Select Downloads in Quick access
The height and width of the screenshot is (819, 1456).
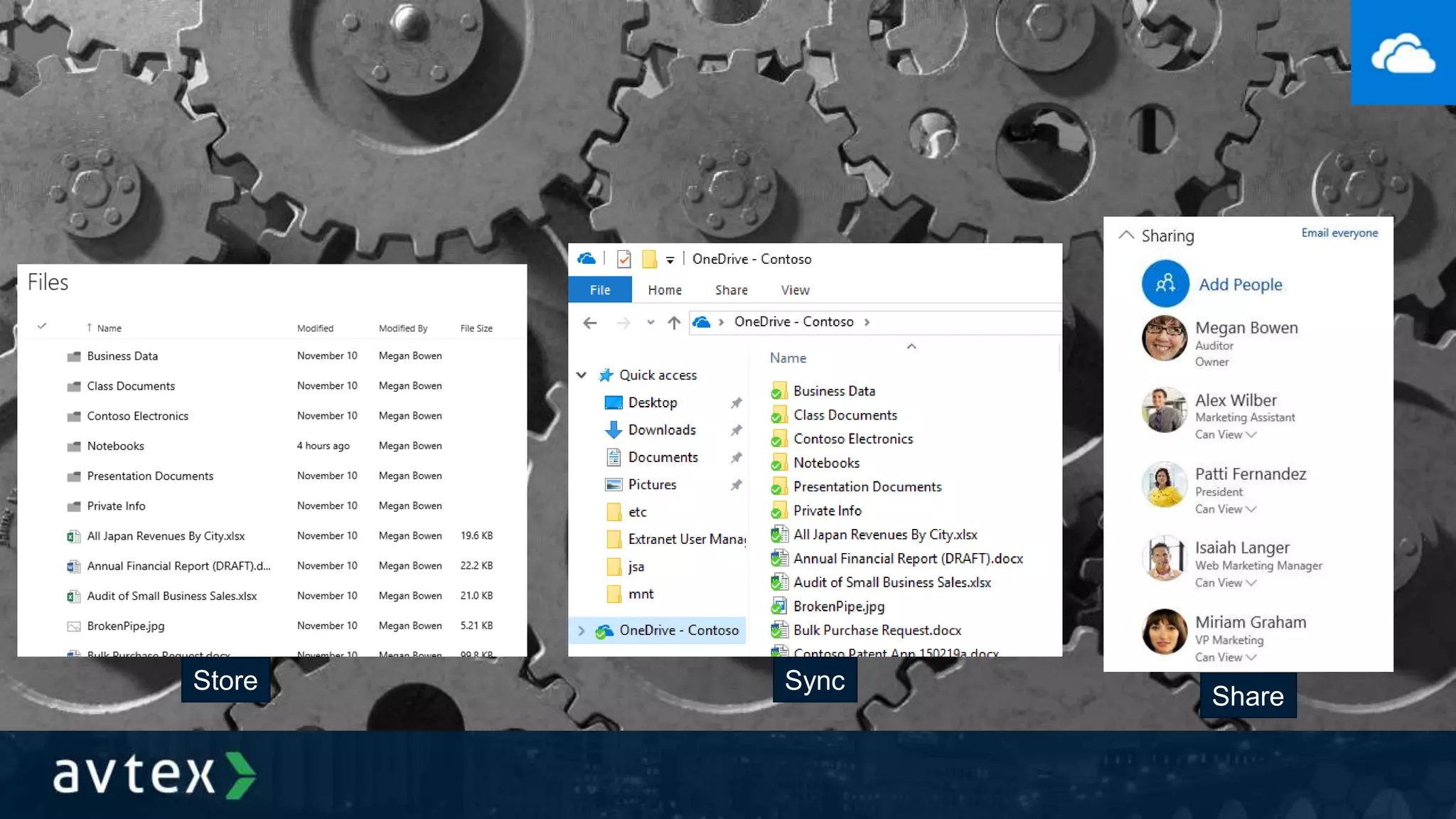[x=662, y=429]
